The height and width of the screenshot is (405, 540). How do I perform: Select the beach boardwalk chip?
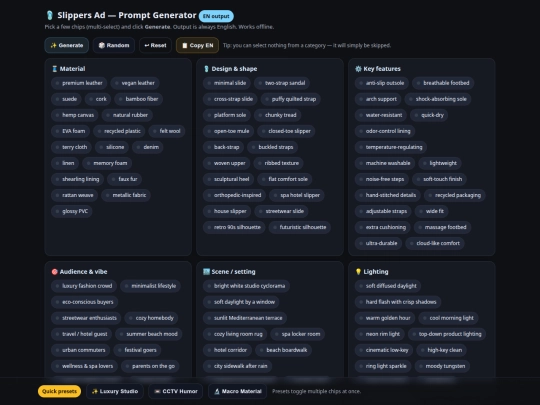[x=283, y=350]
